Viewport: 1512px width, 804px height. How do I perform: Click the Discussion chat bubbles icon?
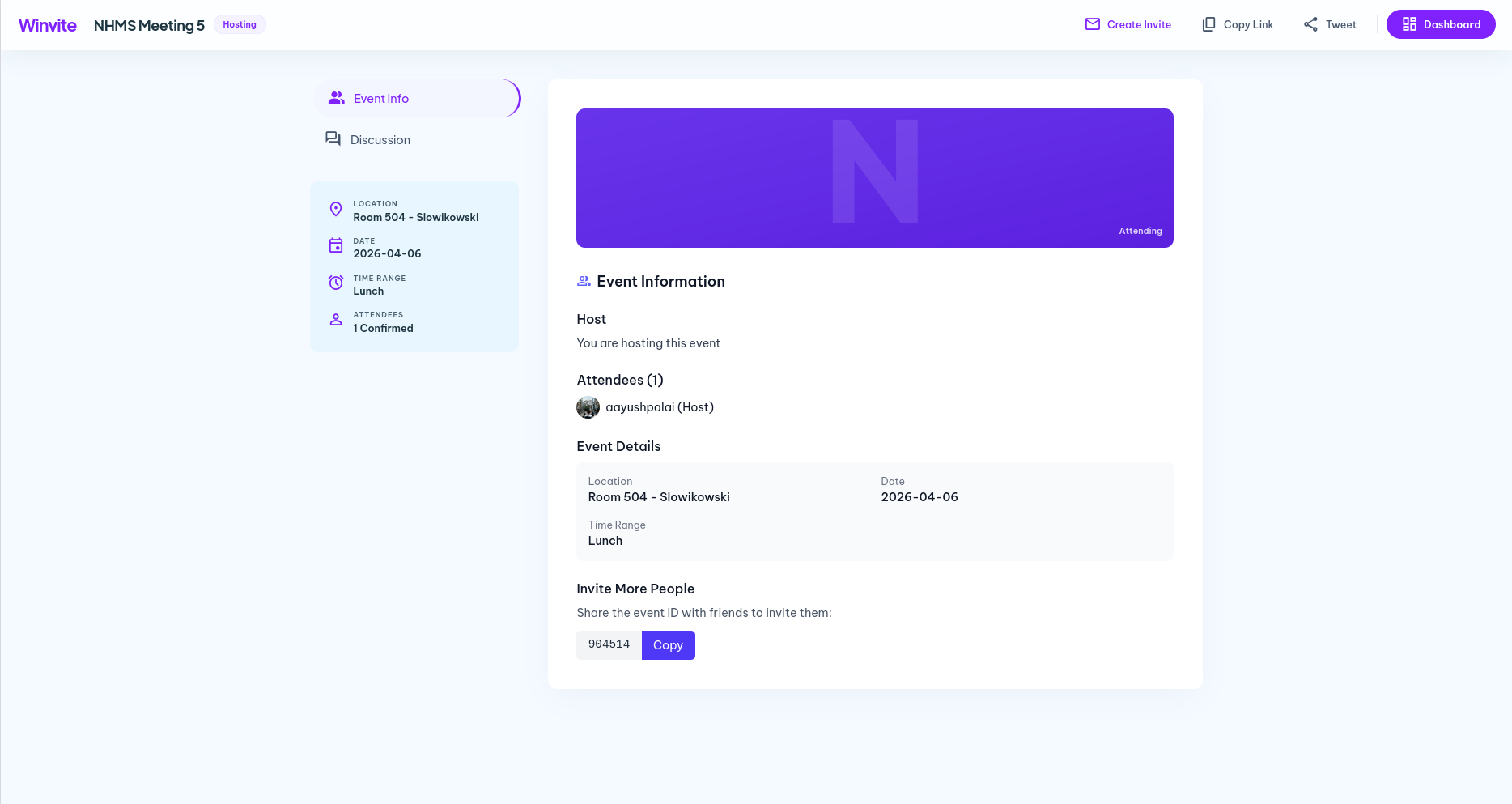[x=333, y=139]
